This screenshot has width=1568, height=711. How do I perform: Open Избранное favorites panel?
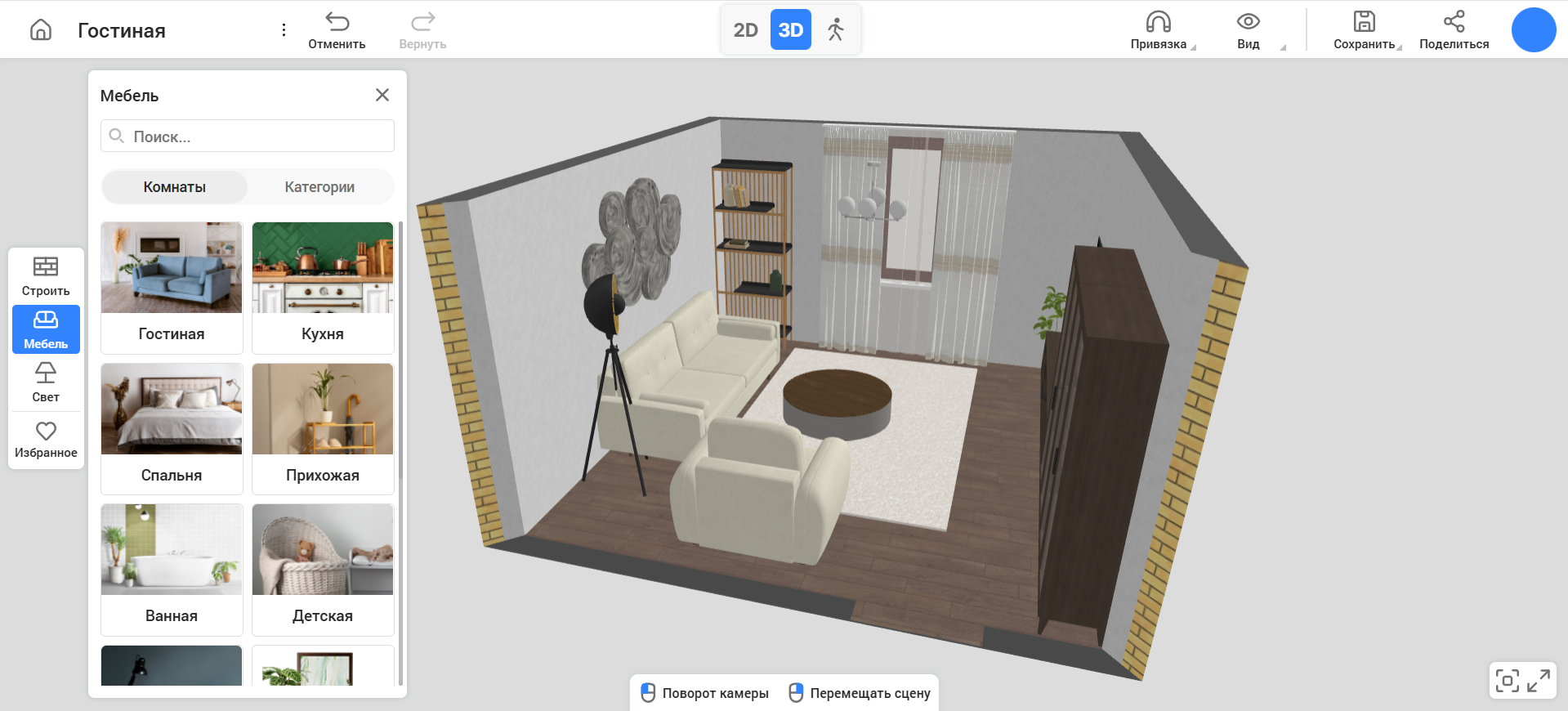(46, 440)
